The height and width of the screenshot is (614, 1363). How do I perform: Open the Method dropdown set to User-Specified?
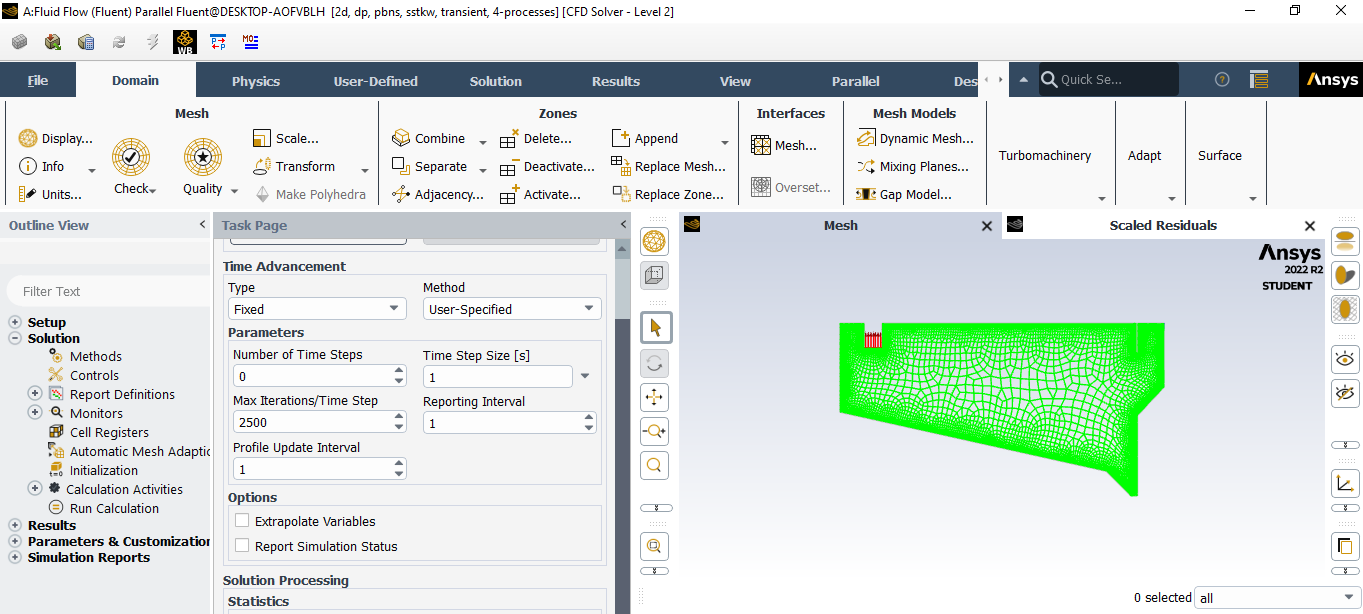tap(512, 309)
